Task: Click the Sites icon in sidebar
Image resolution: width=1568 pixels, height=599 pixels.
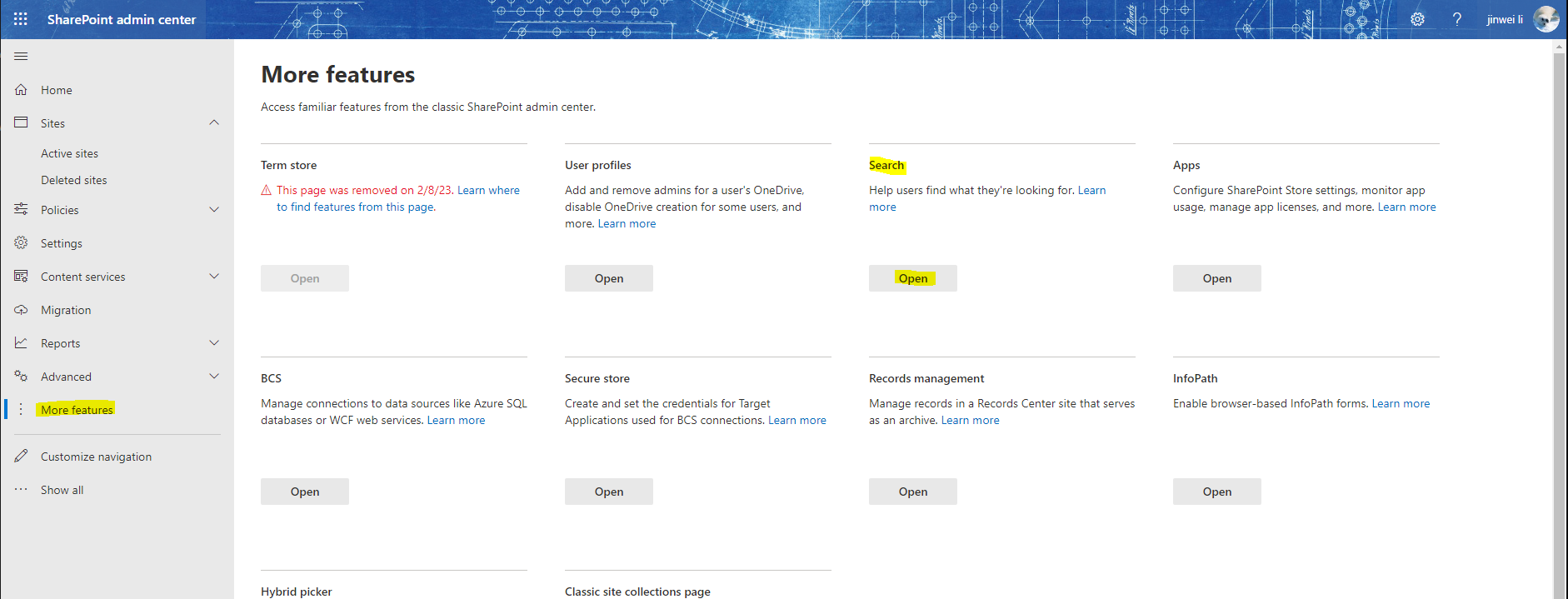Action: [21, 122]
